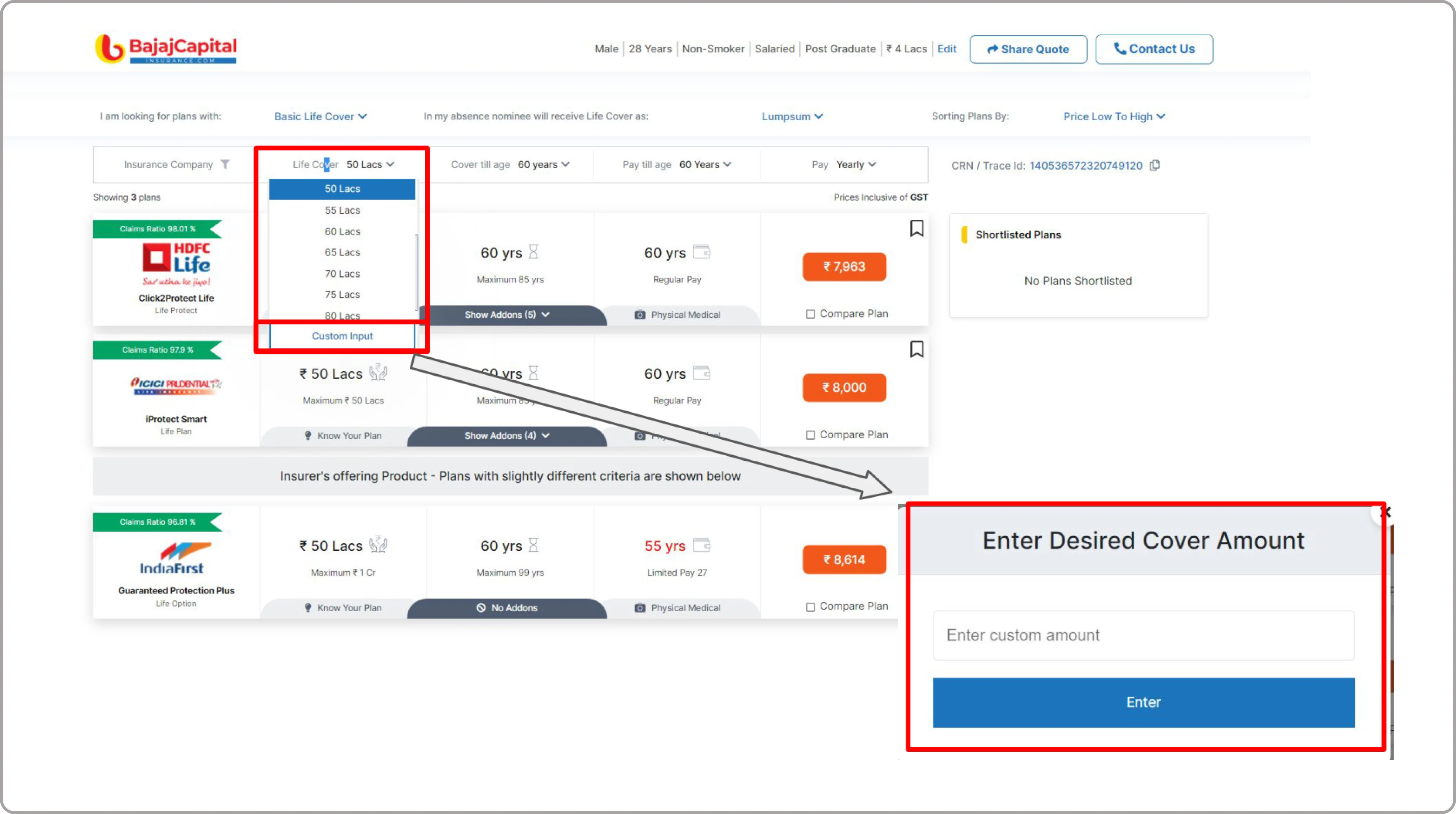Click Edit link beside ₹ 4 Lacs

(x=946, y=49)
